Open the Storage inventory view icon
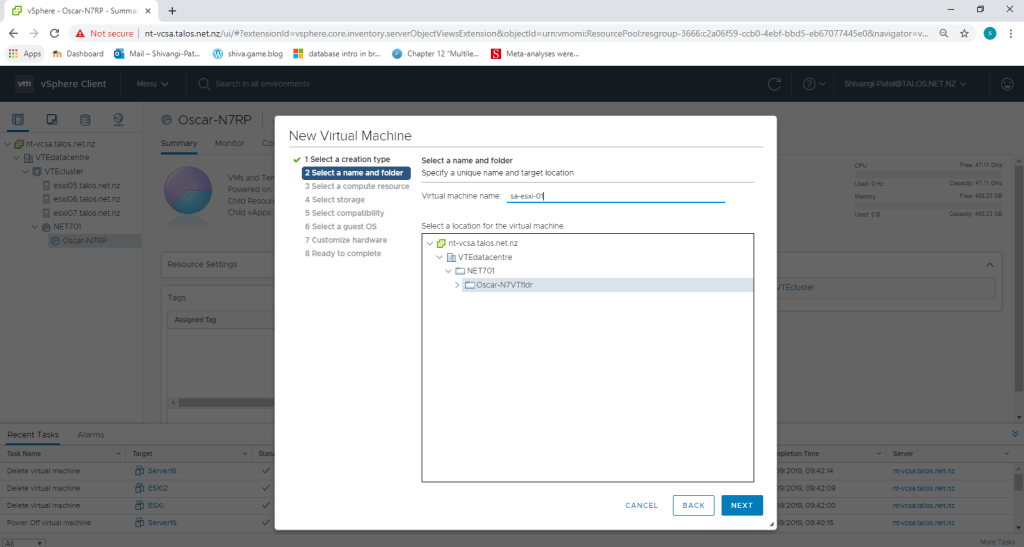Image resolution: width=1024 pixels, height=547 pixels. (84, 120)
